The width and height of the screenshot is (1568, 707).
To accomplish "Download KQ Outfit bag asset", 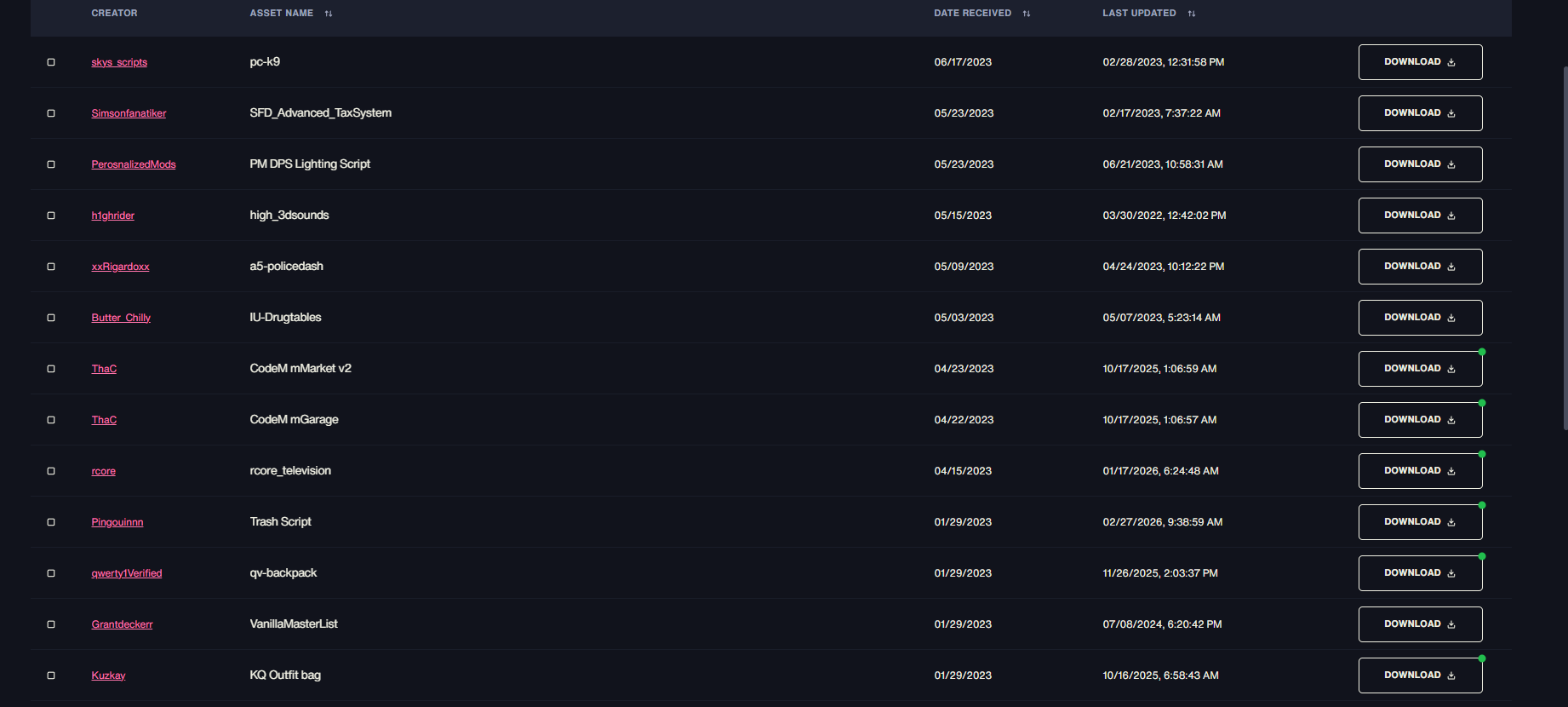I will pos(1420,675).
